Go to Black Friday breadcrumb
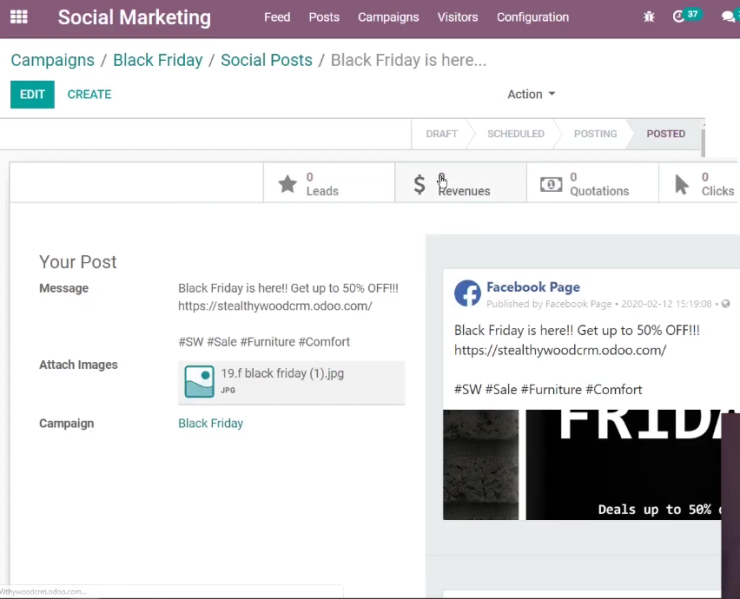 coord(158,60)
